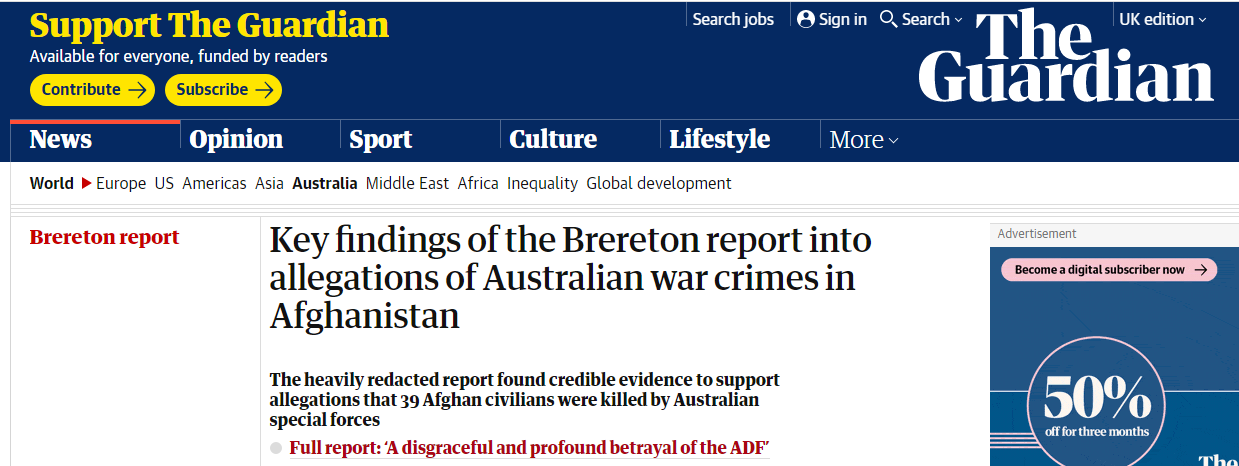Open the Search dropdown chevron

point(958,20)
